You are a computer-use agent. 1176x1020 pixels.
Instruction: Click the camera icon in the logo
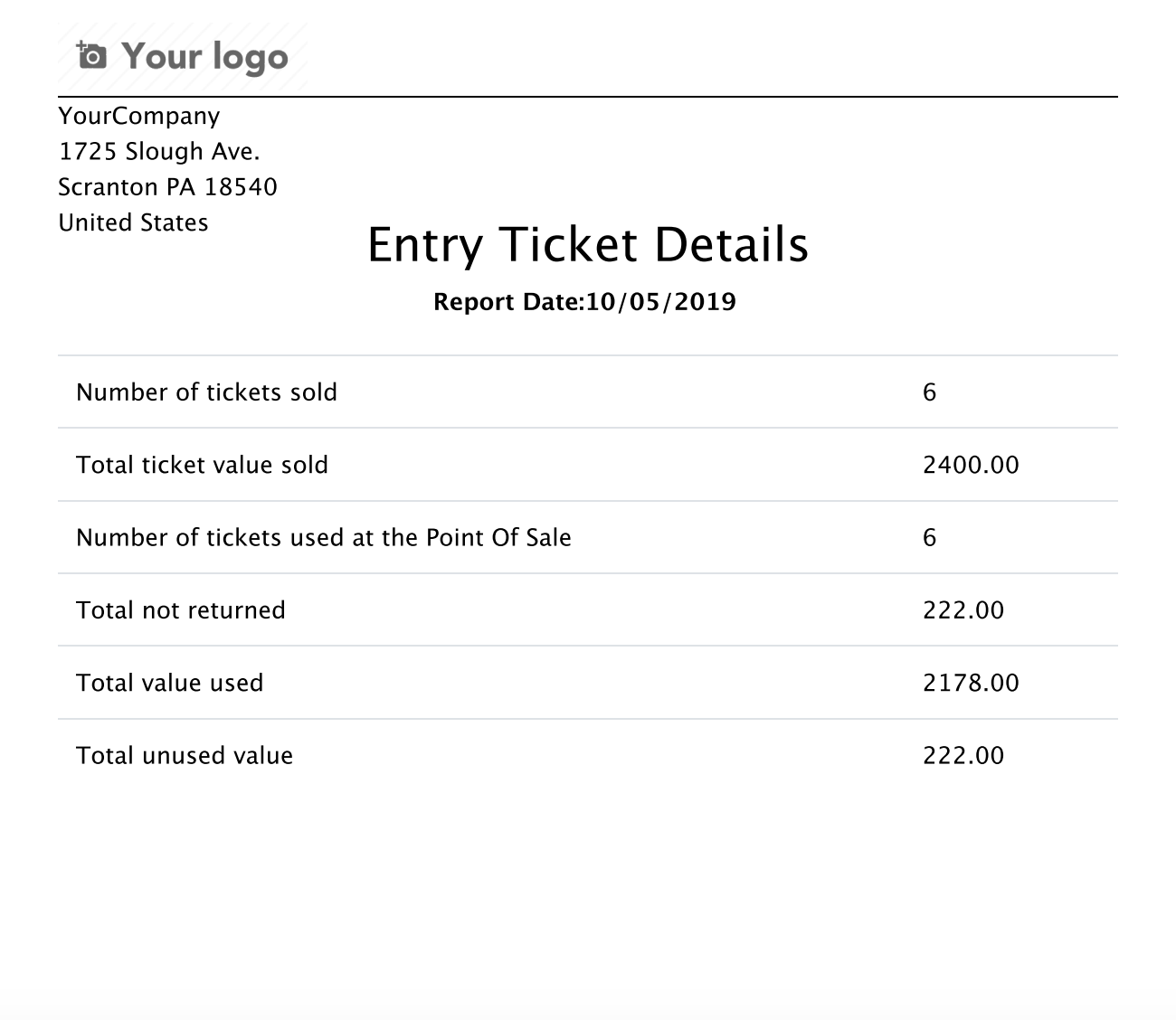point(91,56)
